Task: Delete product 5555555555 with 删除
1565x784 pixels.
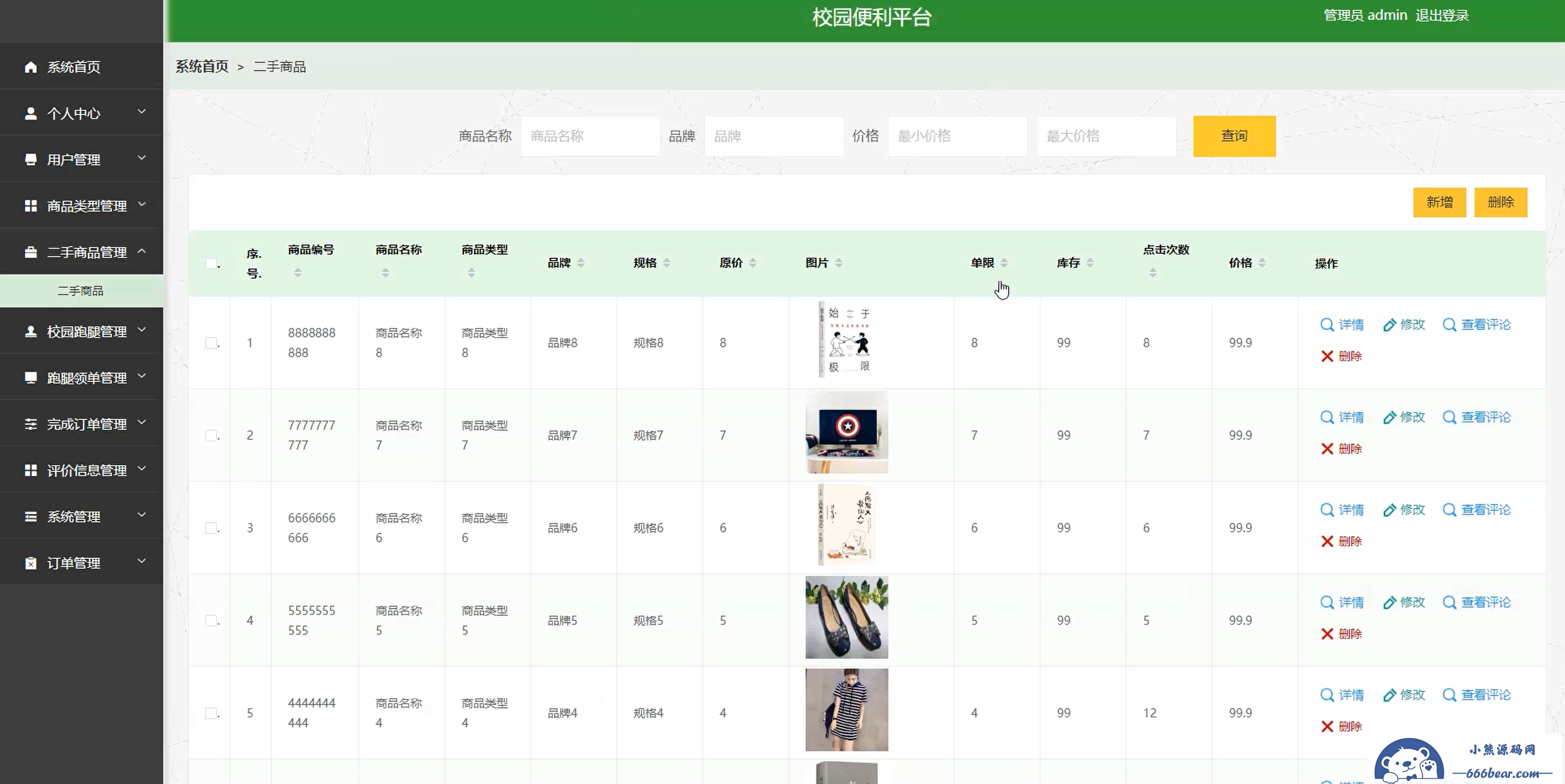Action: click(1341, 634)
